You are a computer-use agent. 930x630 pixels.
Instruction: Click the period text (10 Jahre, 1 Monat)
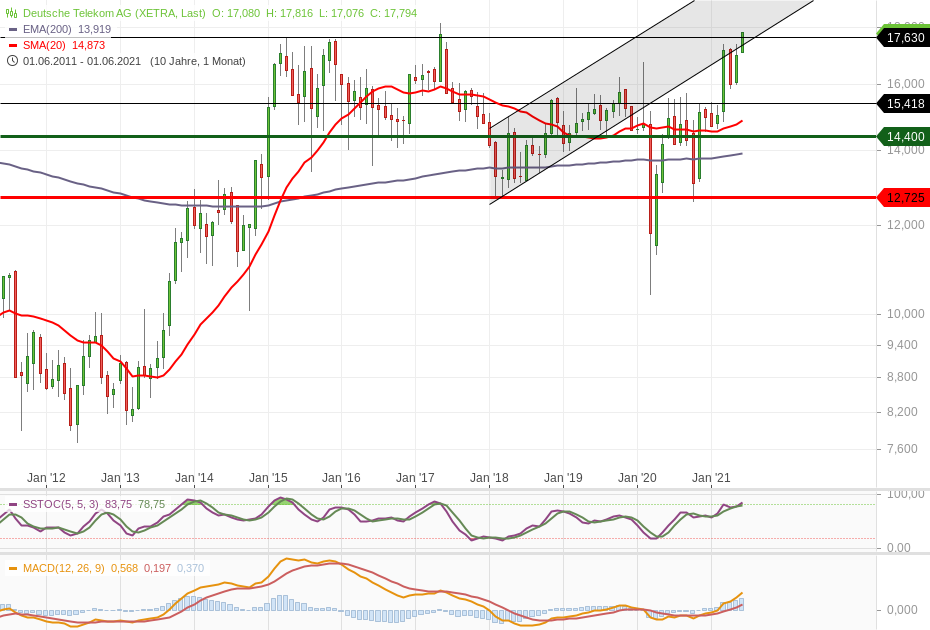198,61
